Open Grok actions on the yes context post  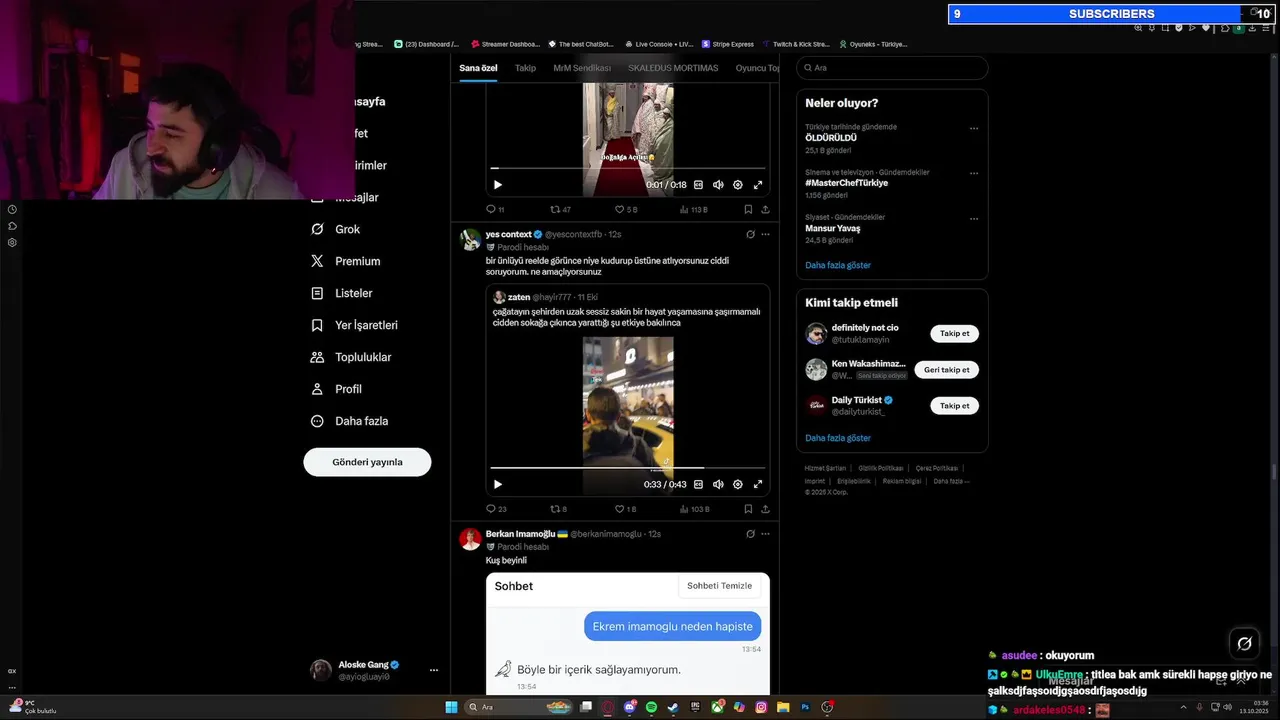[750, 234]
